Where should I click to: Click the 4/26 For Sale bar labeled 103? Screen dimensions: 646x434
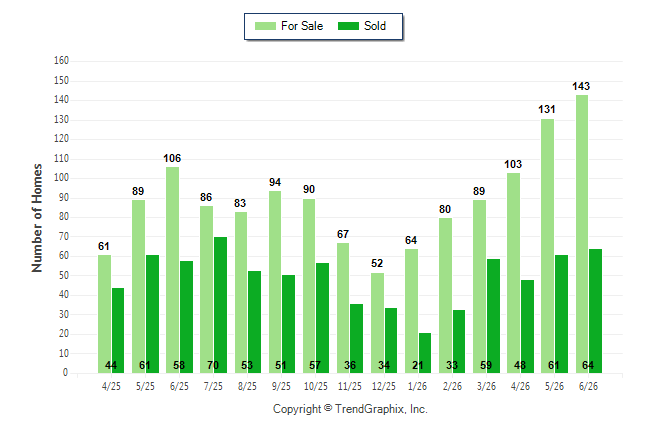513,273
